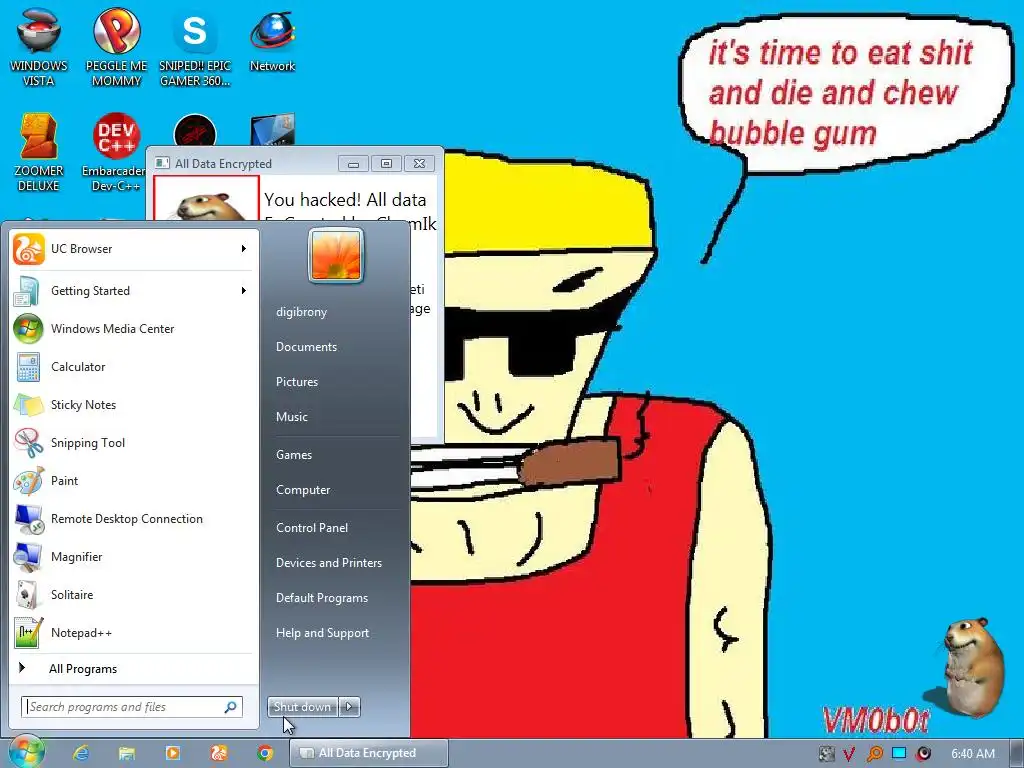The width and height of the screenshot is (1024, 768).
Task: Open Pictures from Start menu
Action: coord(297,382)
